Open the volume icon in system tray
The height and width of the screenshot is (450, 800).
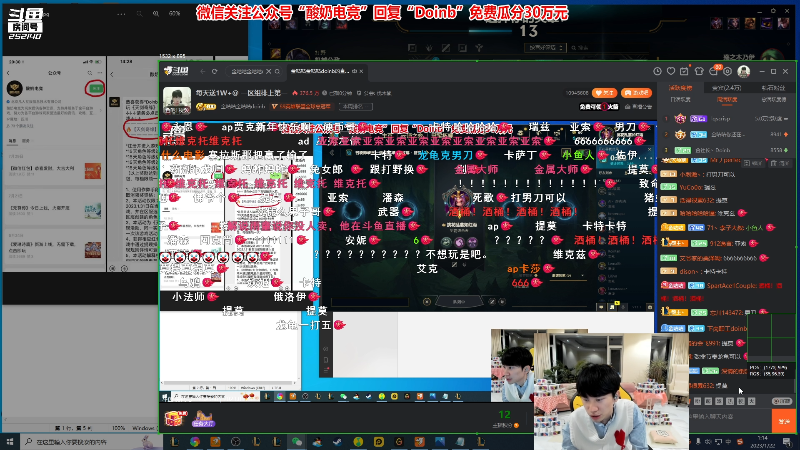pyautogui.click(x=708, y=441)
